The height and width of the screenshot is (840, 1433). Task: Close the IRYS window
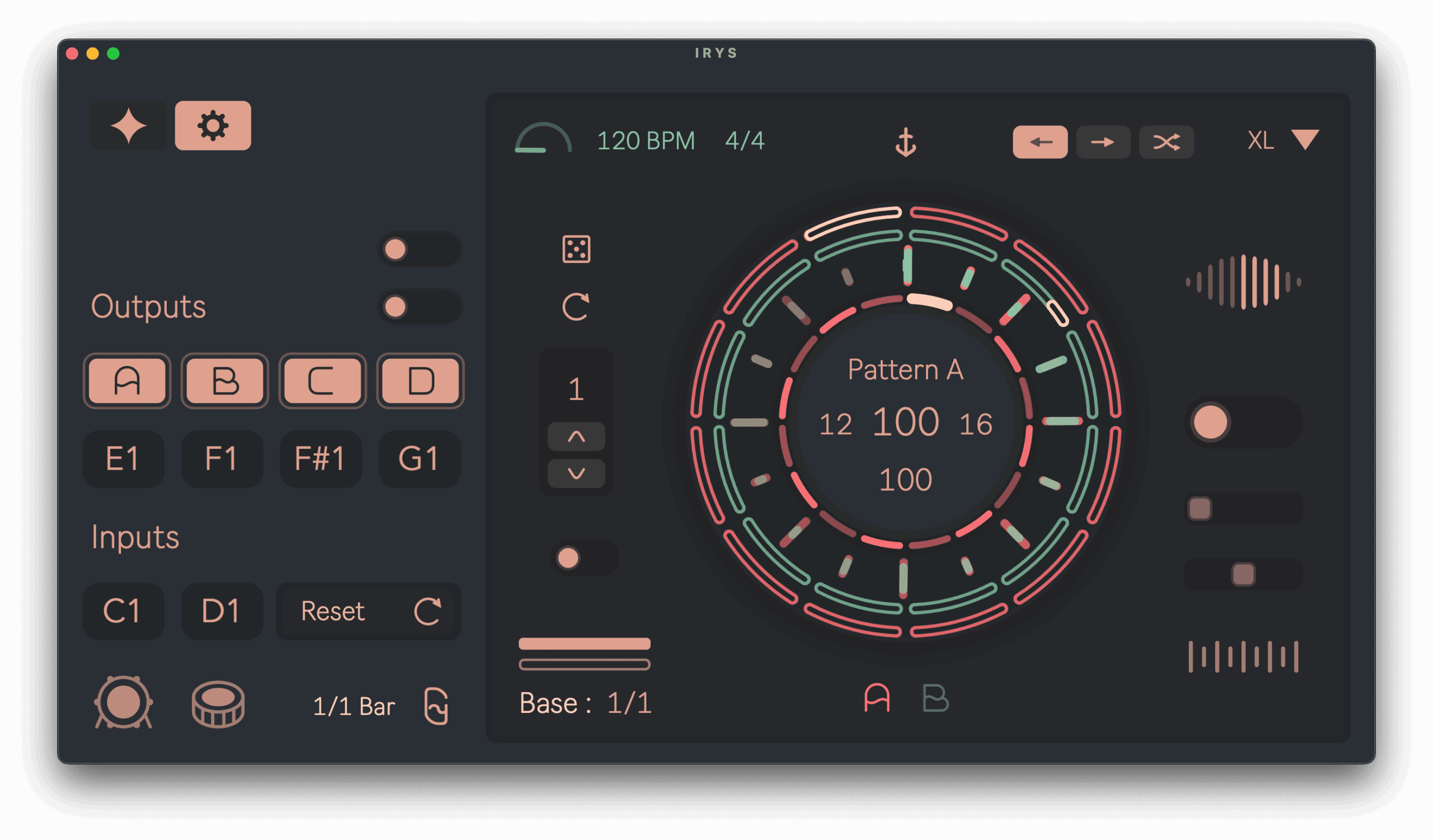point(72,53)
